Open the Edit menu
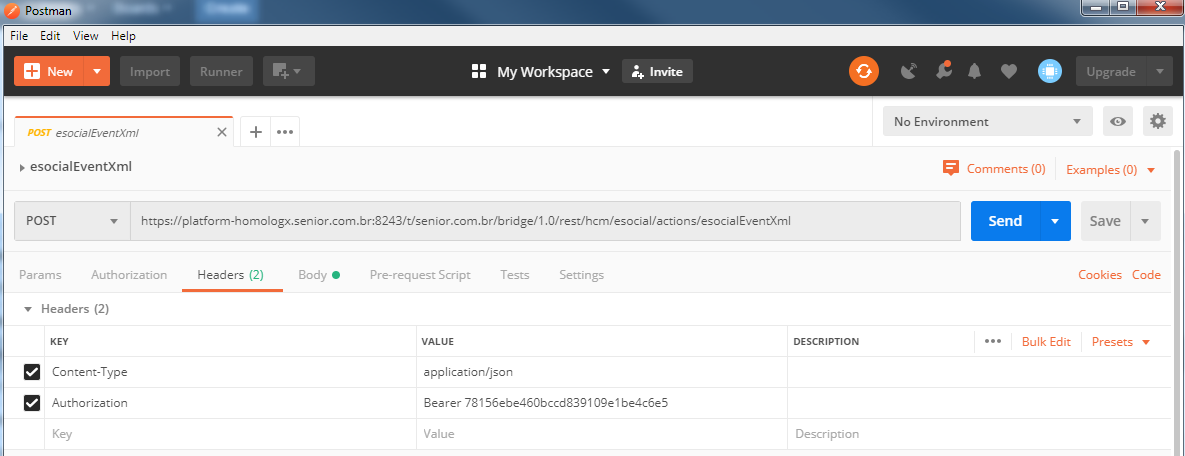This screenshot has width=1185, height=456. click(50, 36)
